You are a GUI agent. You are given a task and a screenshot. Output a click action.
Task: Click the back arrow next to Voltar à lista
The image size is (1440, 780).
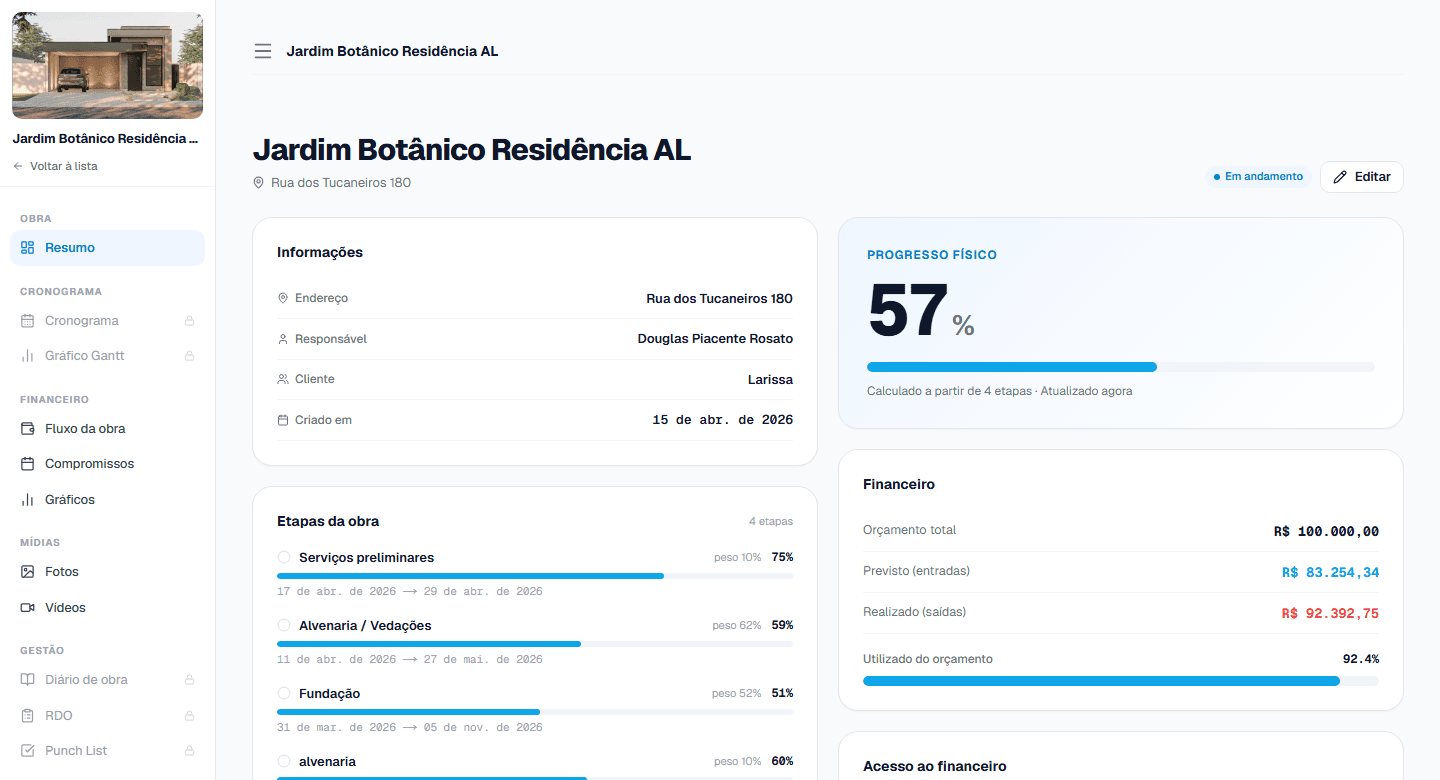(x=18, y=166)
